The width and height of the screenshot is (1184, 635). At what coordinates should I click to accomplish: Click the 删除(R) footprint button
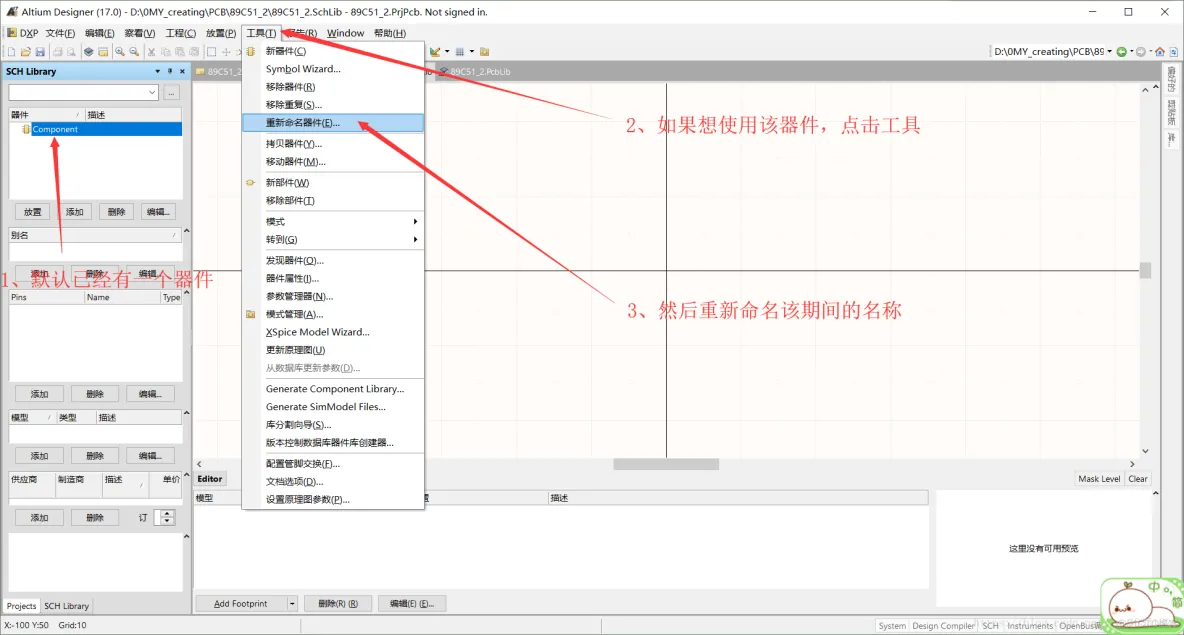pyautogui.click(x=338, y=604)
